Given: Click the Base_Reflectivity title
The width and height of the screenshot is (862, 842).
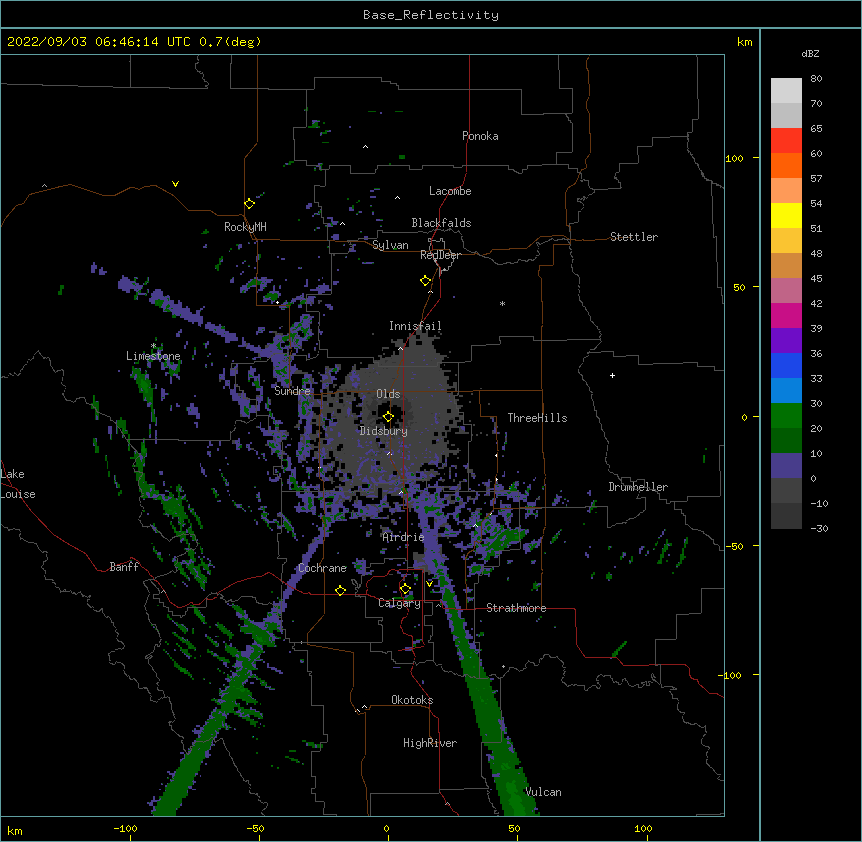Looking at the screenshot, I should click(x=431, y=15).
